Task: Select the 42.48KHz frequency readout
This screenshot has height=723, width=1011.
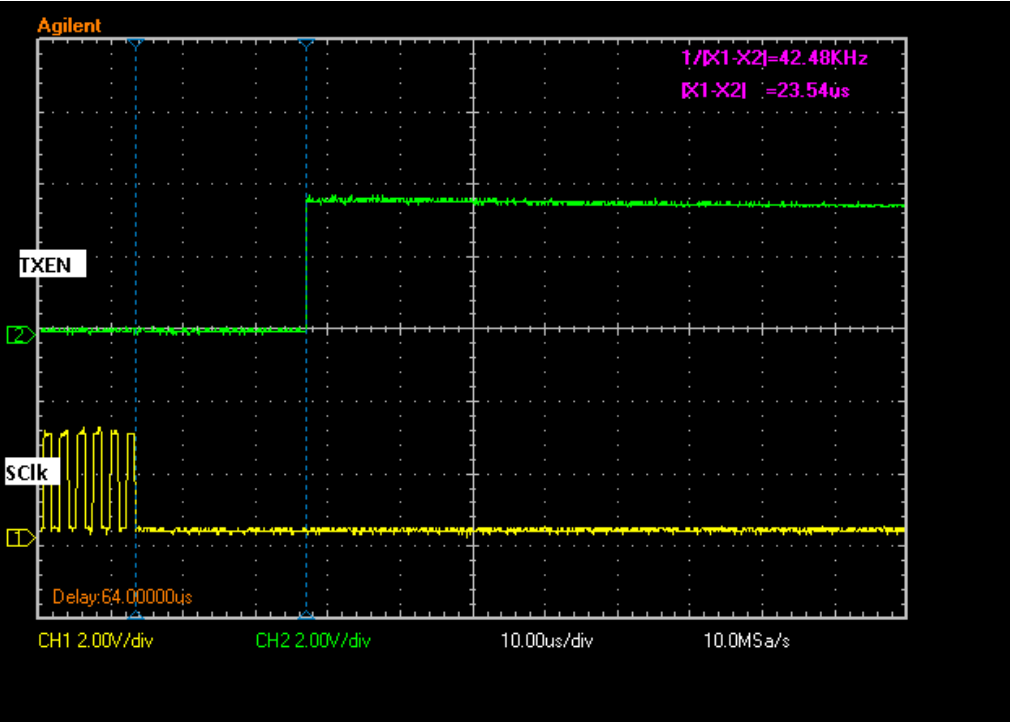Action: pyautogui.click(x=774, y=59)
